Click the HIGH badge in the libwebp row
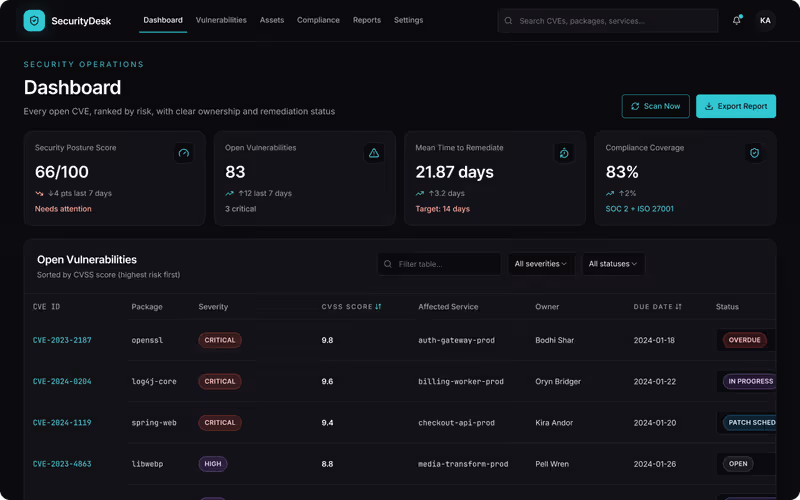The height and width of the screenshot is (500, 800). (x=213, y=464)
